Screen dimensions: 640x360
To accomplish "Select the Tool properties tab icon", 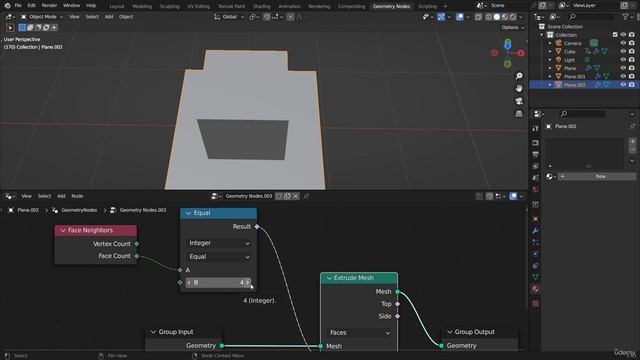I will (536, 128).
